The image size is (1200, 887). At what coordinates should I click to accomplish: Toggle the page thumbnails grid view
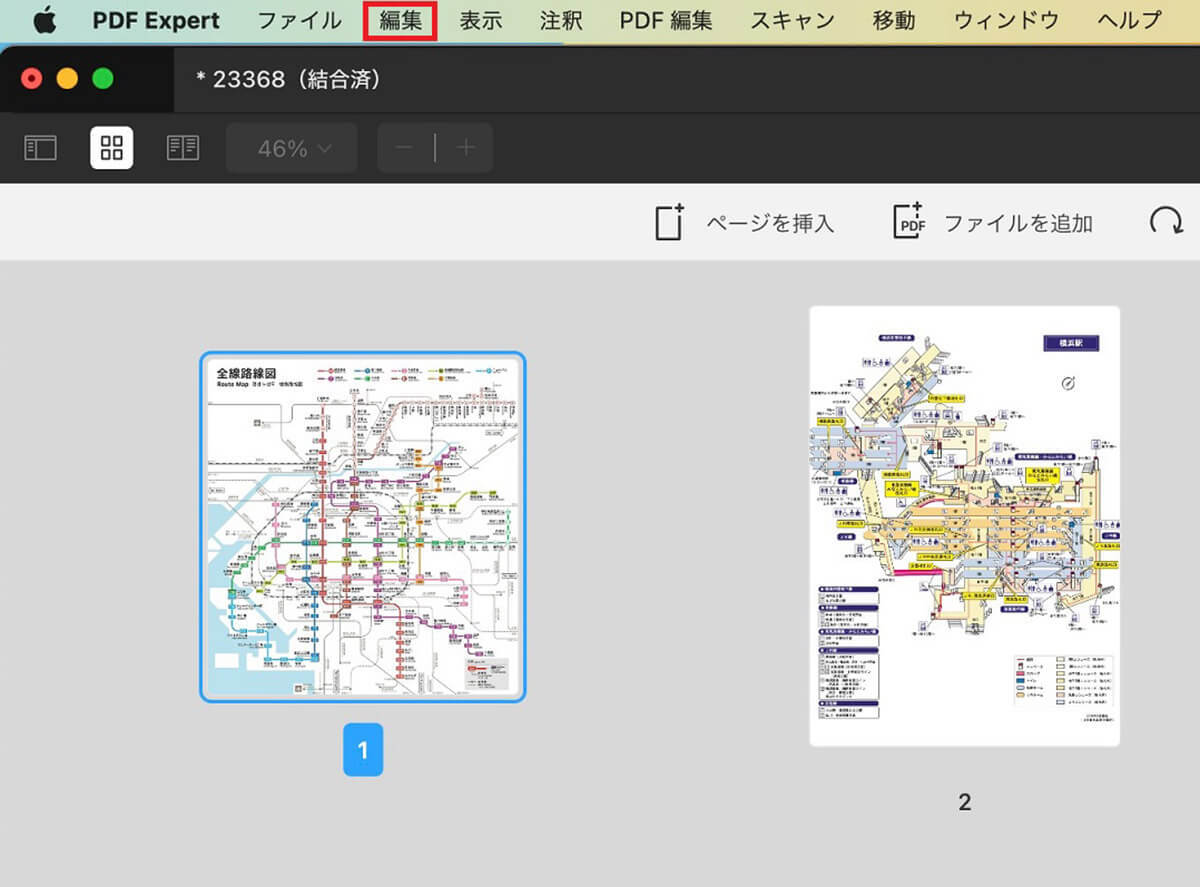[112, 148]
